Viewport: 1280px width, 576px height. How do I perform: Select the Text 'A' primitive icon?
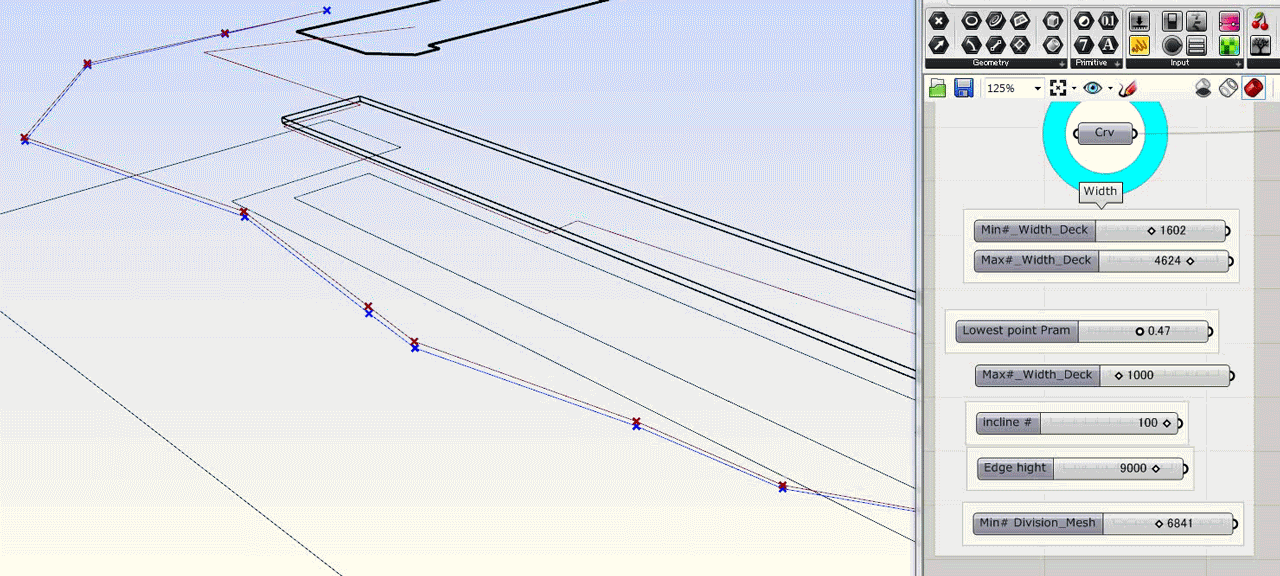[x=1108, y=45]
